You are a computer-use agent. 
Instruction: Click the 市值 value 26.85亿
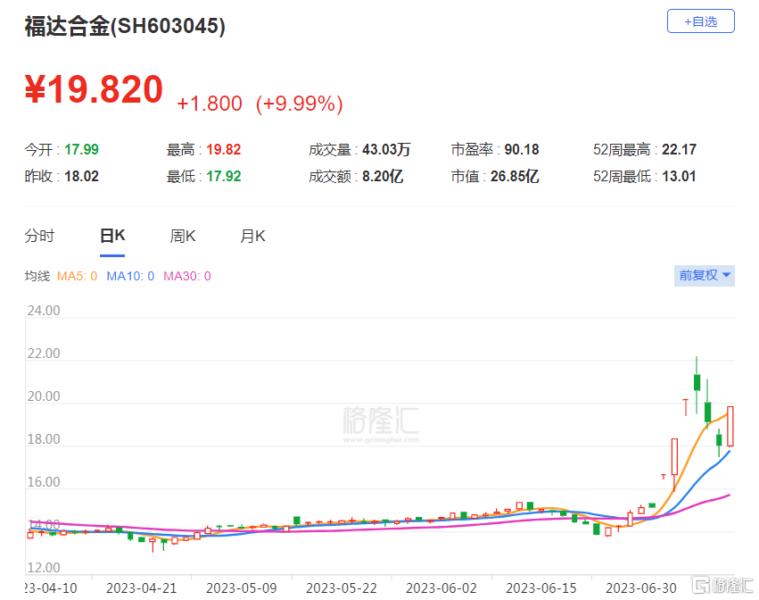pyautogui.click(x=515, y=176)
